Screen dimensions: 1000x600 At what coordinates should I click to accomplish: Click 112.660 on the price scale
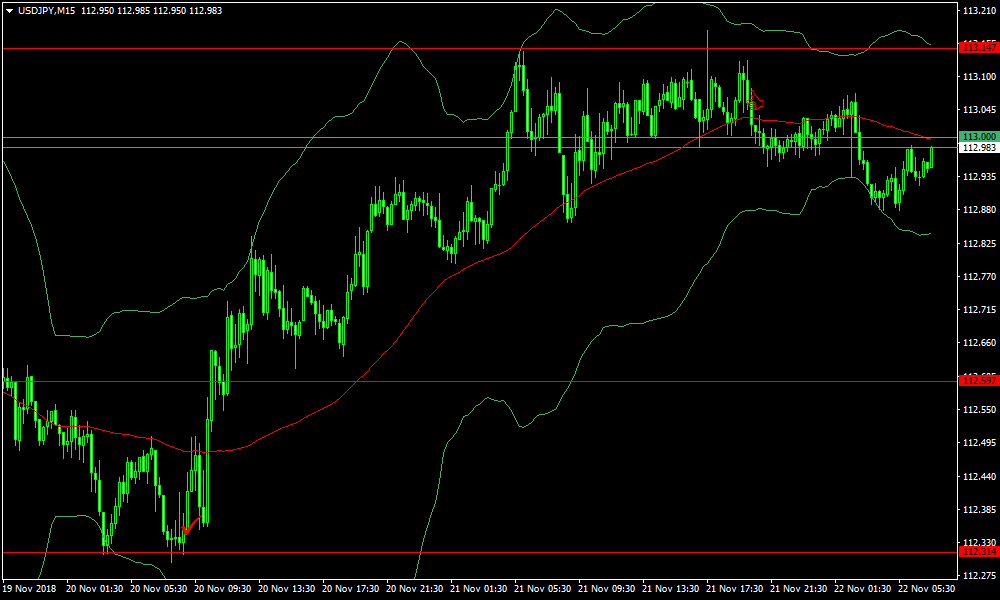tap(979, 343)
